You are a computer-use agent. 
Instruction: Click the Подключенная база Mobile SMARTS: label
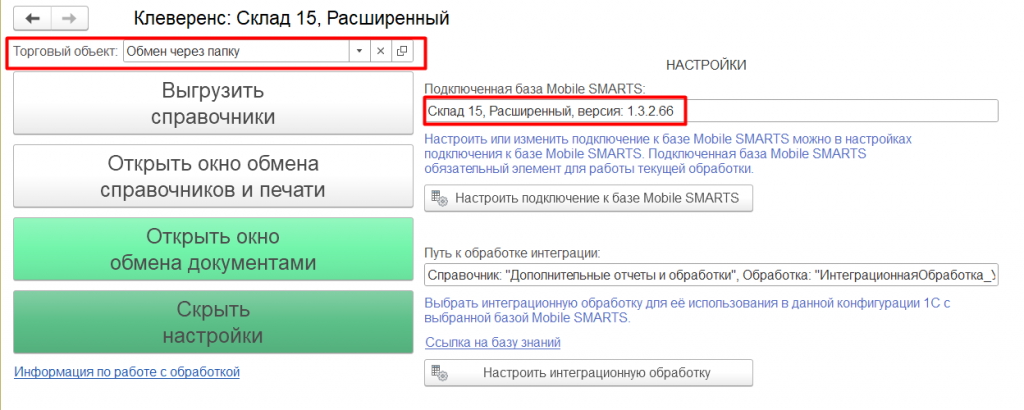535,89
